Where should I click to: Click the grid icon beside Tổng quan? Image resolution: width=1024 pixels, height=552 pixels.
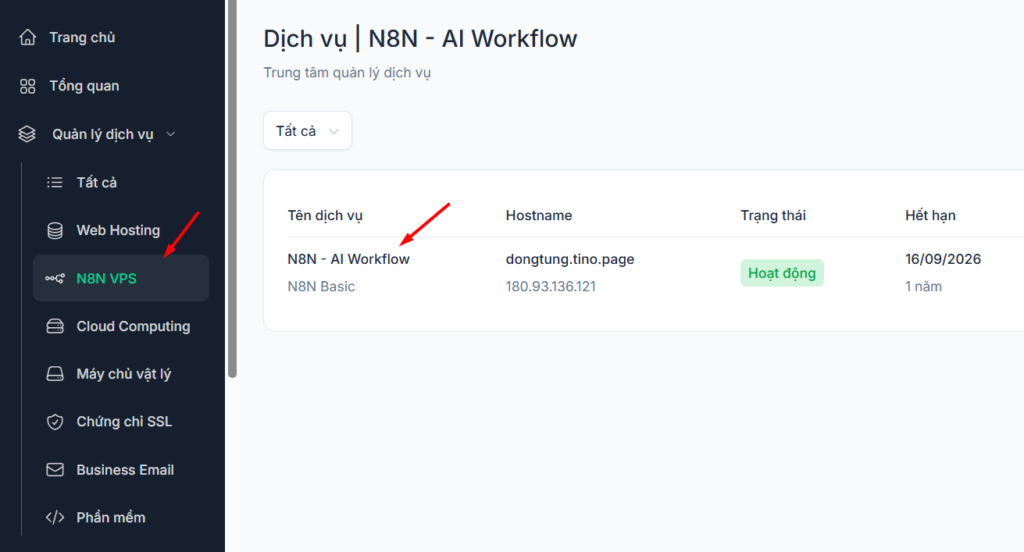click(27, 86)
